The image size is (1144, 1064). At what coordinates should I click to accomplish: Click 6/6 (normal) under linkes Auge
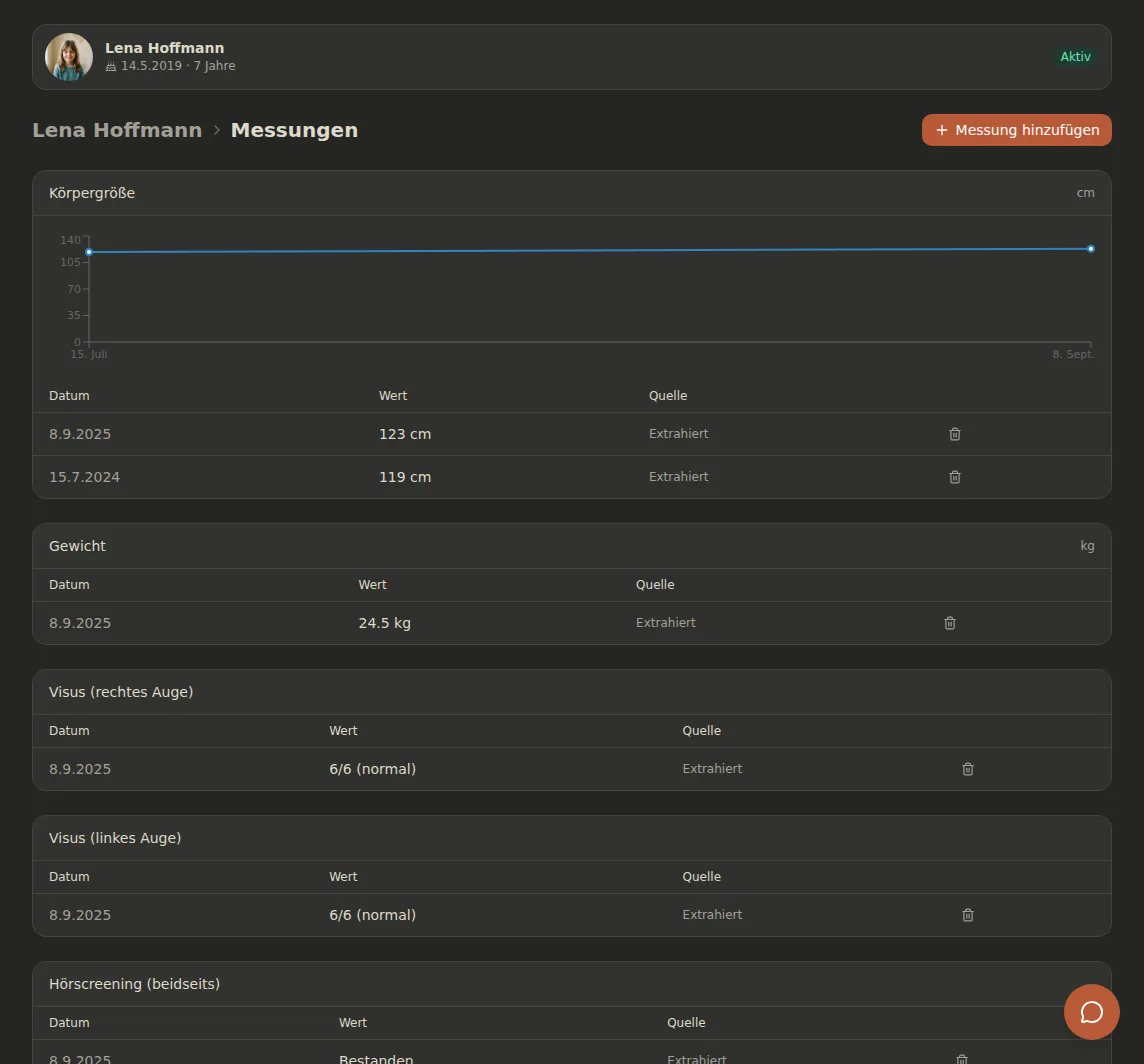pos(372,915)
